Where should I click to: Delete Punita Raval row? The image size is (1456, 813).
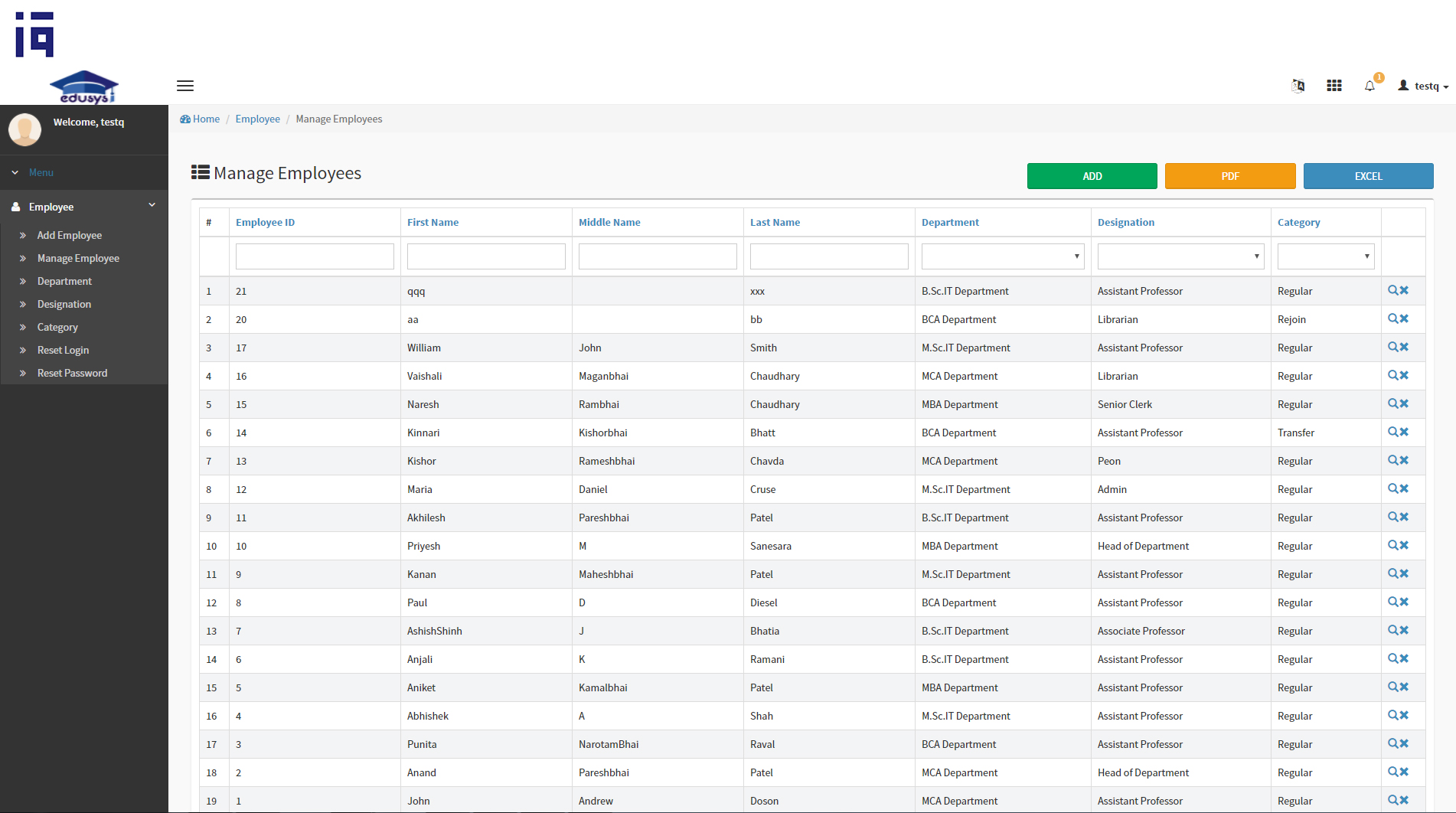coord(1404,743)
